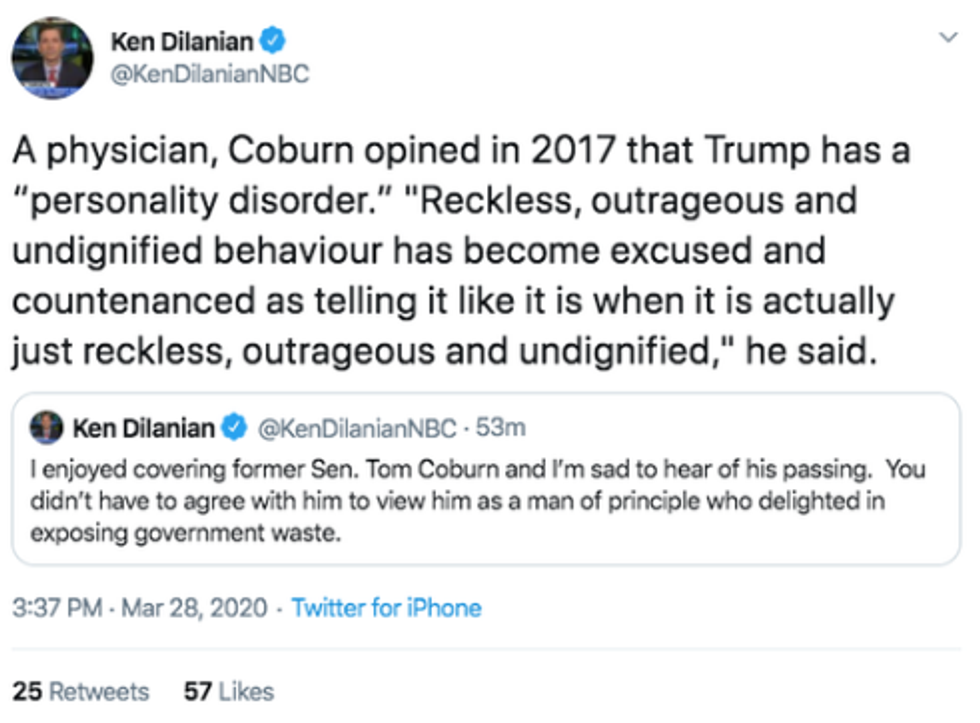Click "exposing government waste" in the quoted tweet
Screen dimensions: 980x723
(186, 532)
